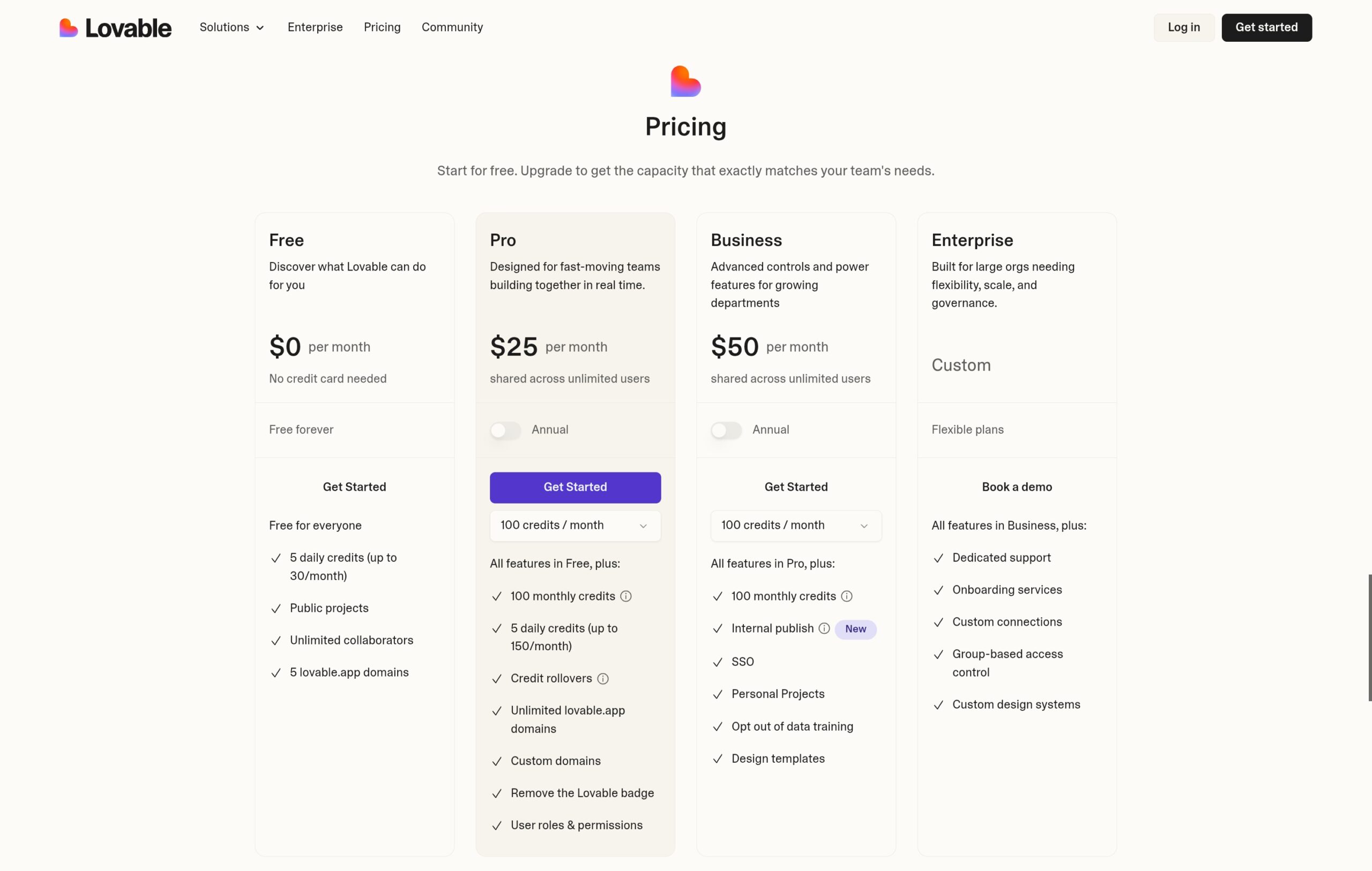Open the Enterprise page from the navbar
Image resolution: width=1372 pixels, height=871 pixels.
[315, 27]
